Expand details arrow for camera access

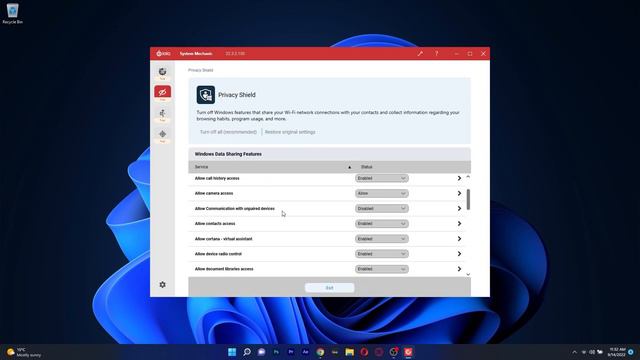point(459,193)
